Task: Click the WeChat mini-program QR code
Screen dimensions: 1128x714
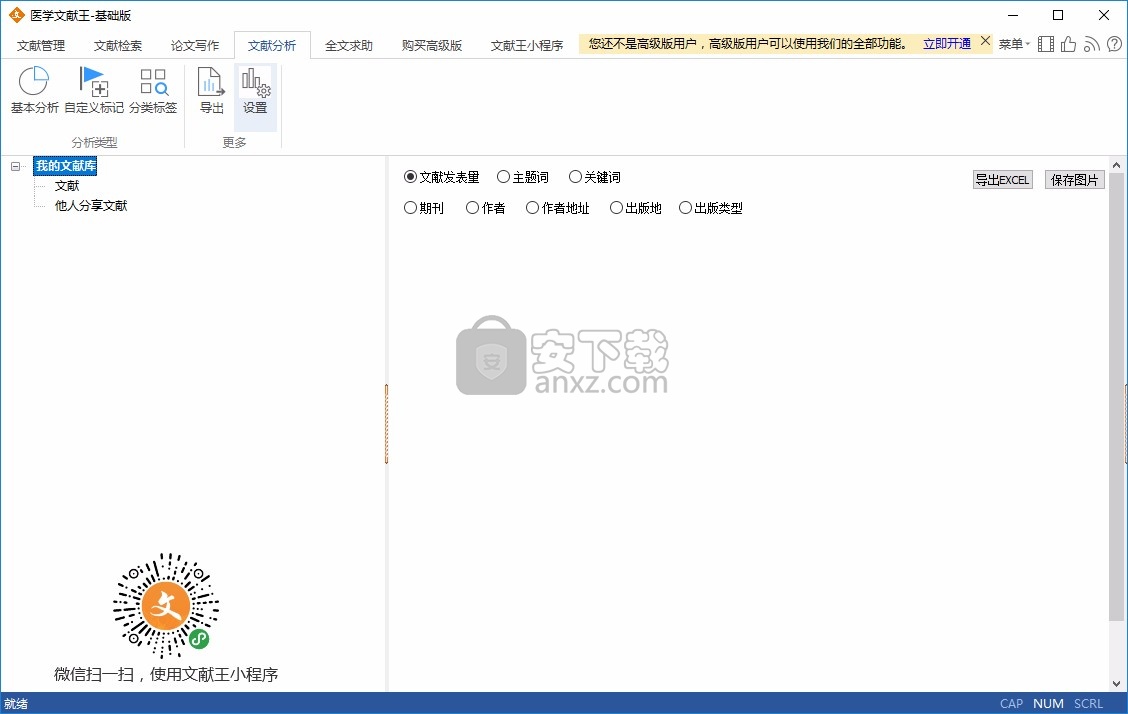Action: coord(165,605)
